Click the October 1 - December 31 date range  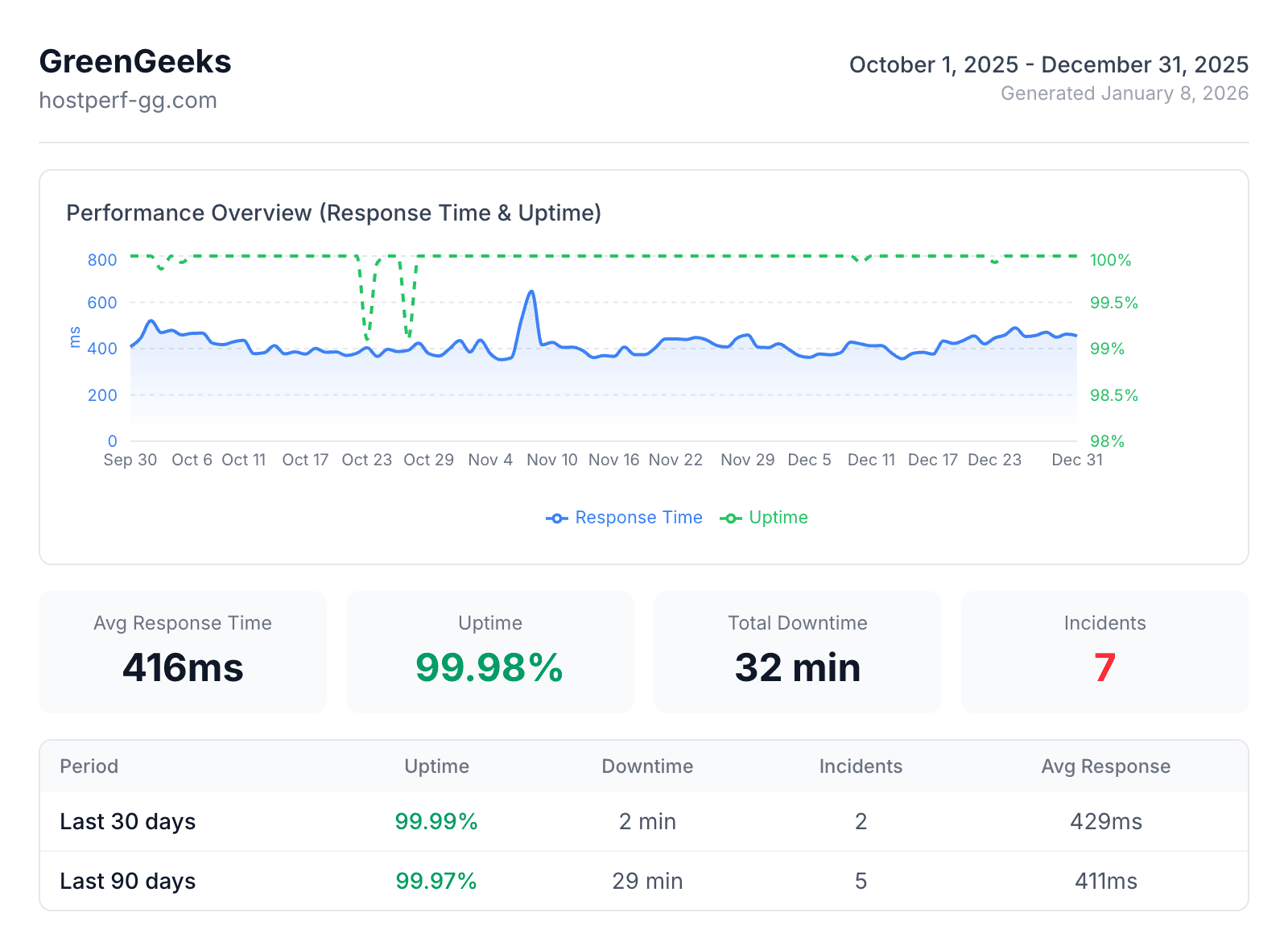1048,64
